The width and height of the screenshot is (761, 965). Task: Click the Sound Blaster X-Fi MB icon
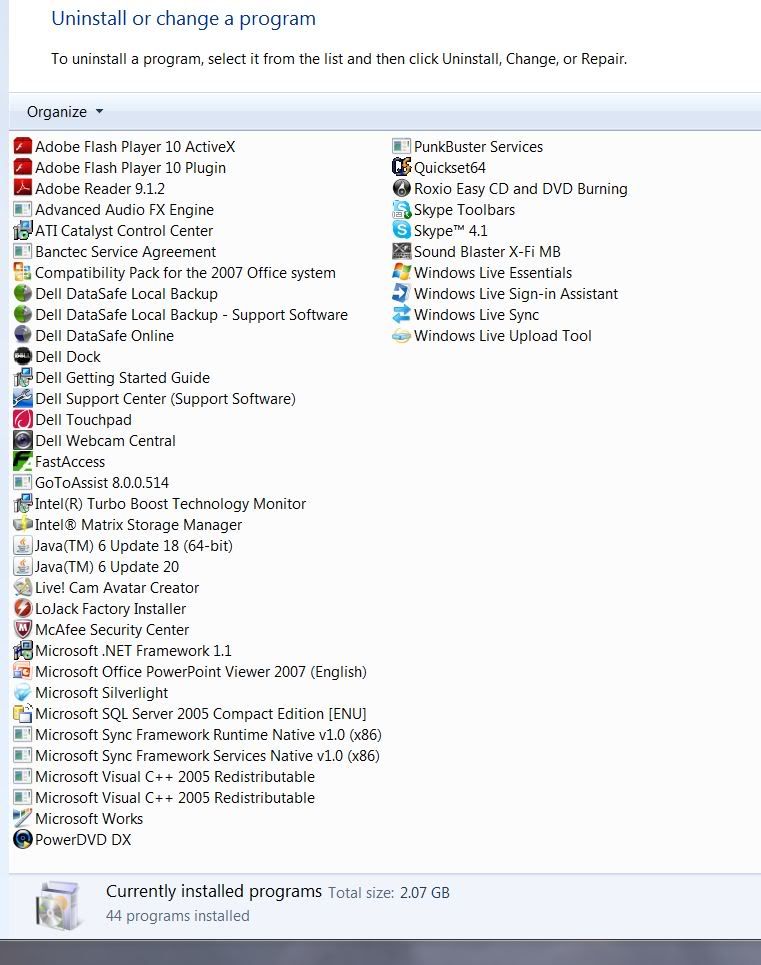pyautogui.click(x=401, y=252)
